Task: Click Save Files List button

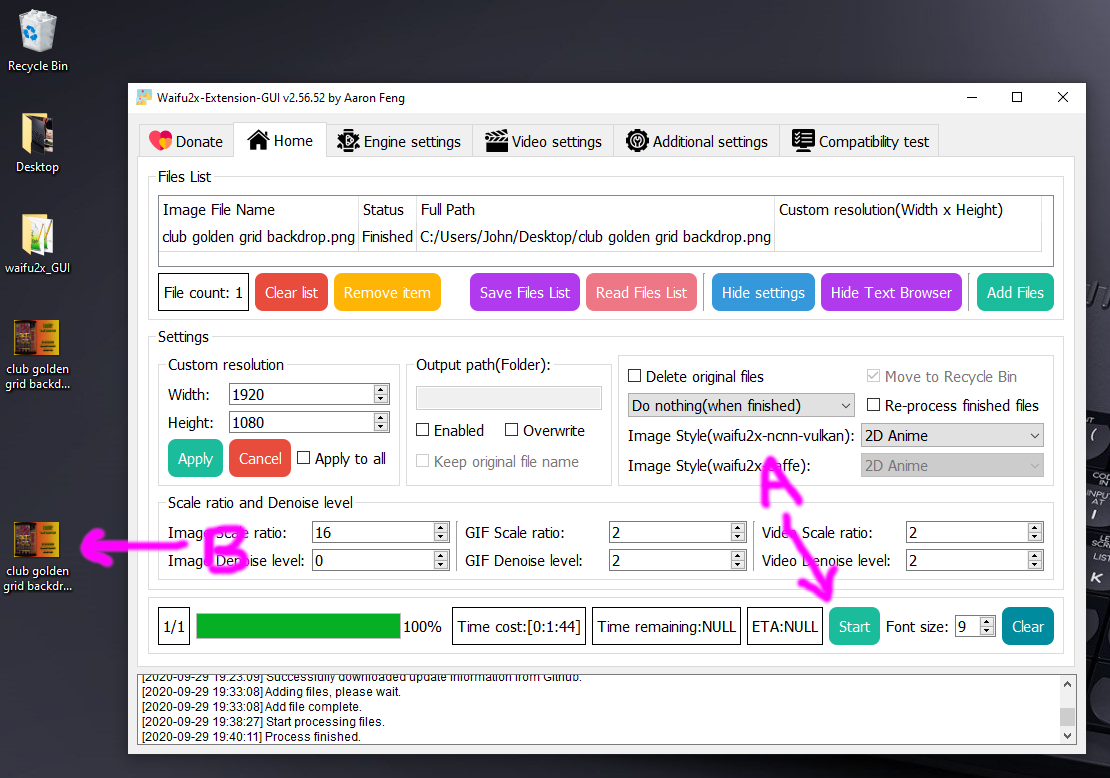Action: pyautogui.click(x=525, y=292)
